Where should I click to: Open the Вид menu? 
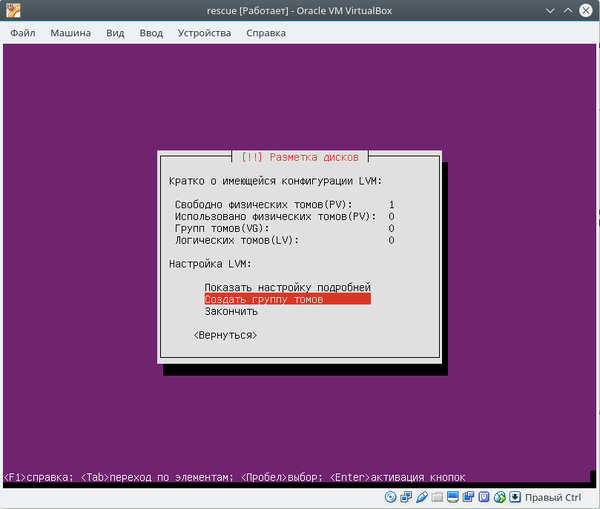(x=115, y=33)
